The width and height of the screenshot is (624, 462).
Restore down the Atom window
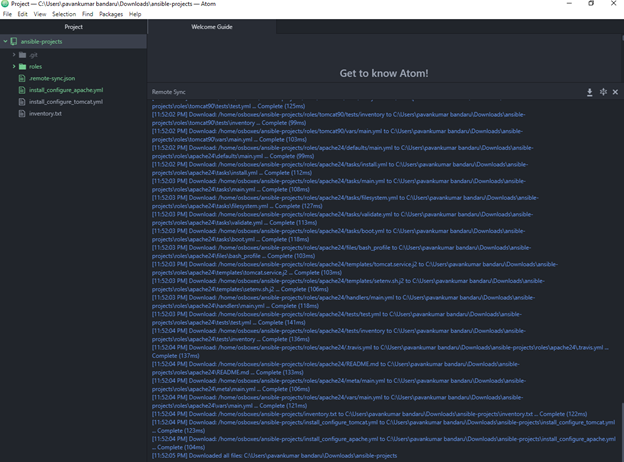(x=591, y=4)
